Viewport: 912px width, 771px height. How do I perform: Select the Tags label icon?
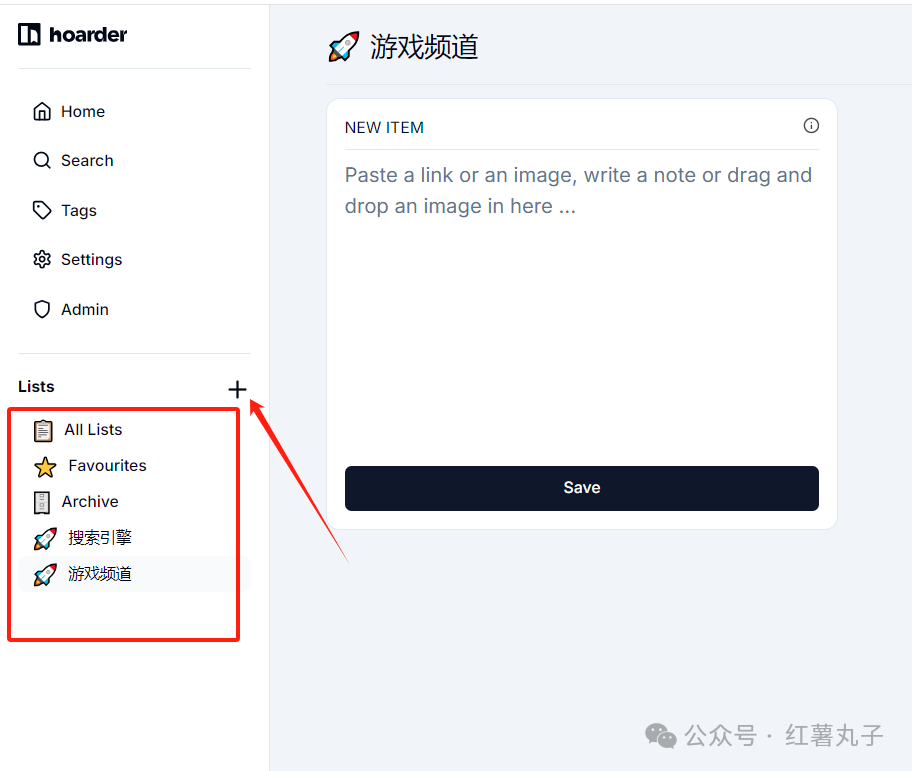[x=42, y=210]
